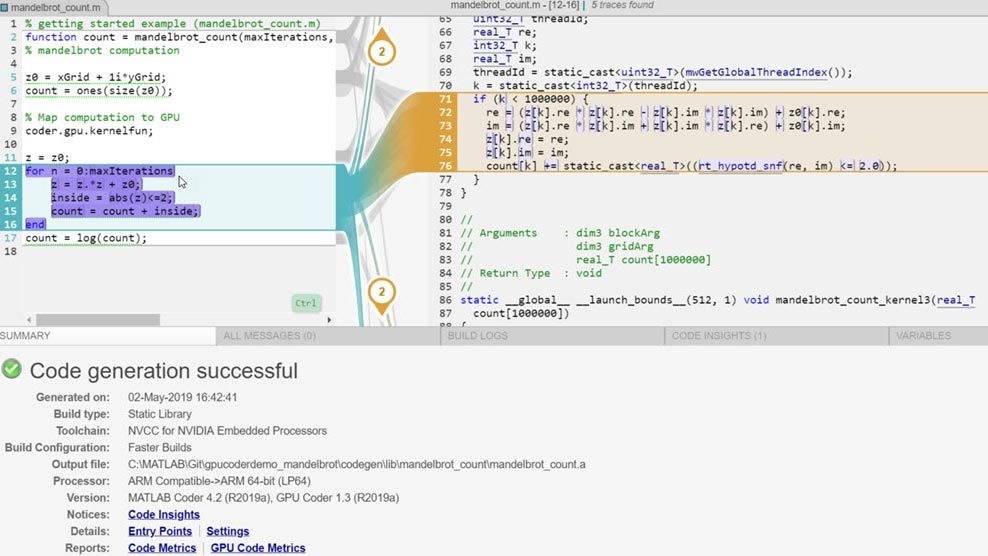Open the Entry Points details link
Screen dimensions: 988x556
[160, 531]
